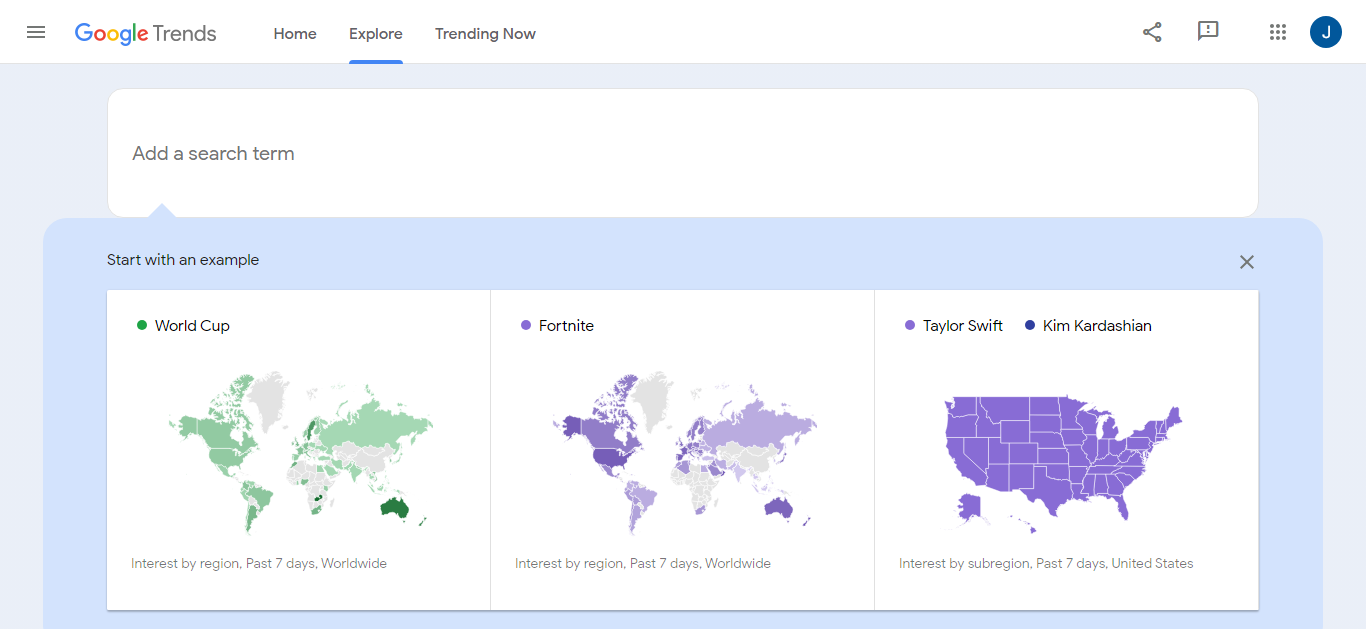Open the hamburger main menu
This screenshot has height=629, width=1366.
36,32
